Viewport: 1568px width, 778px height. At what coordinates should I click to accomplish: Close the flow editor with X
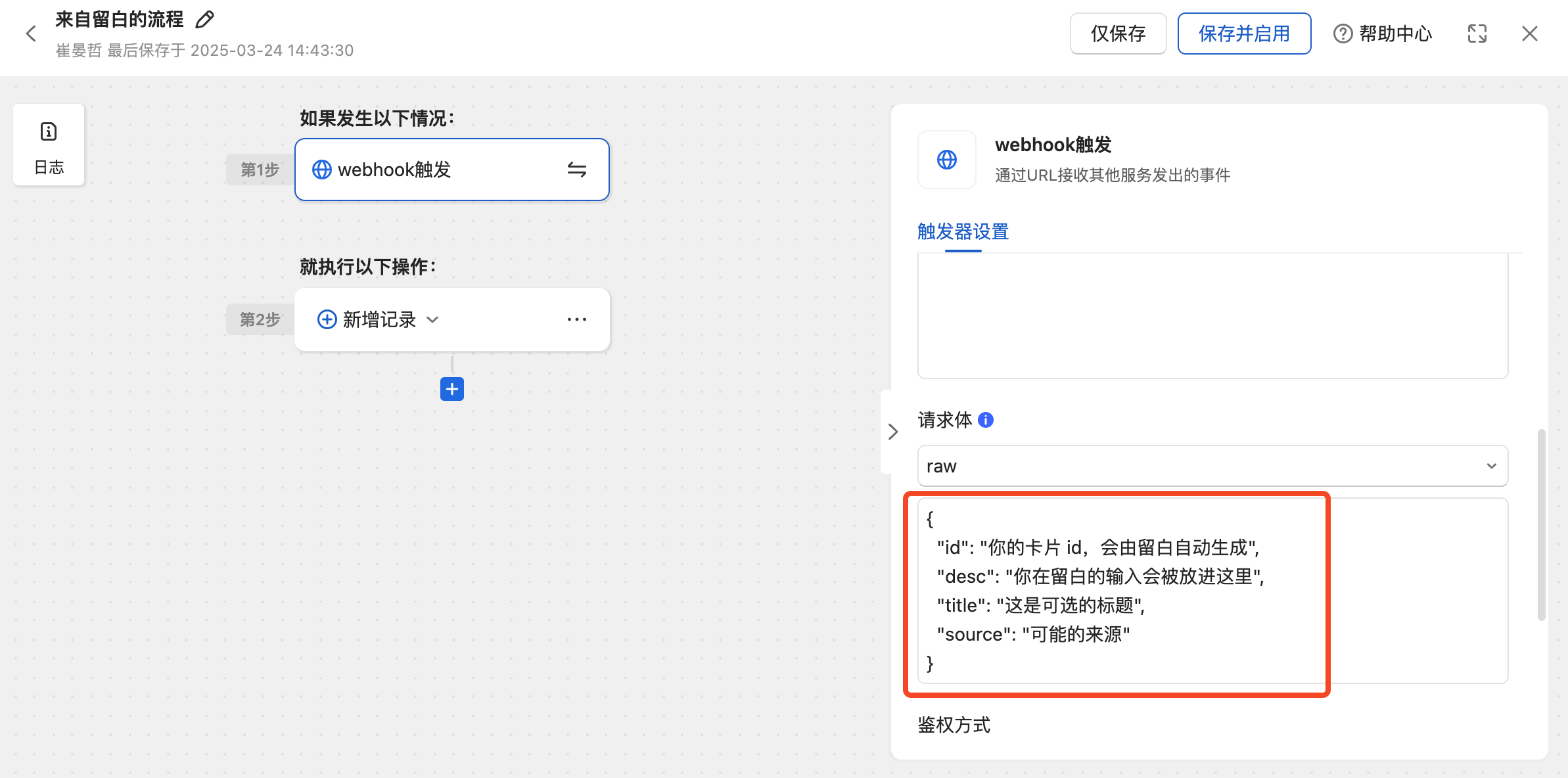click(x=1530, y=34)
